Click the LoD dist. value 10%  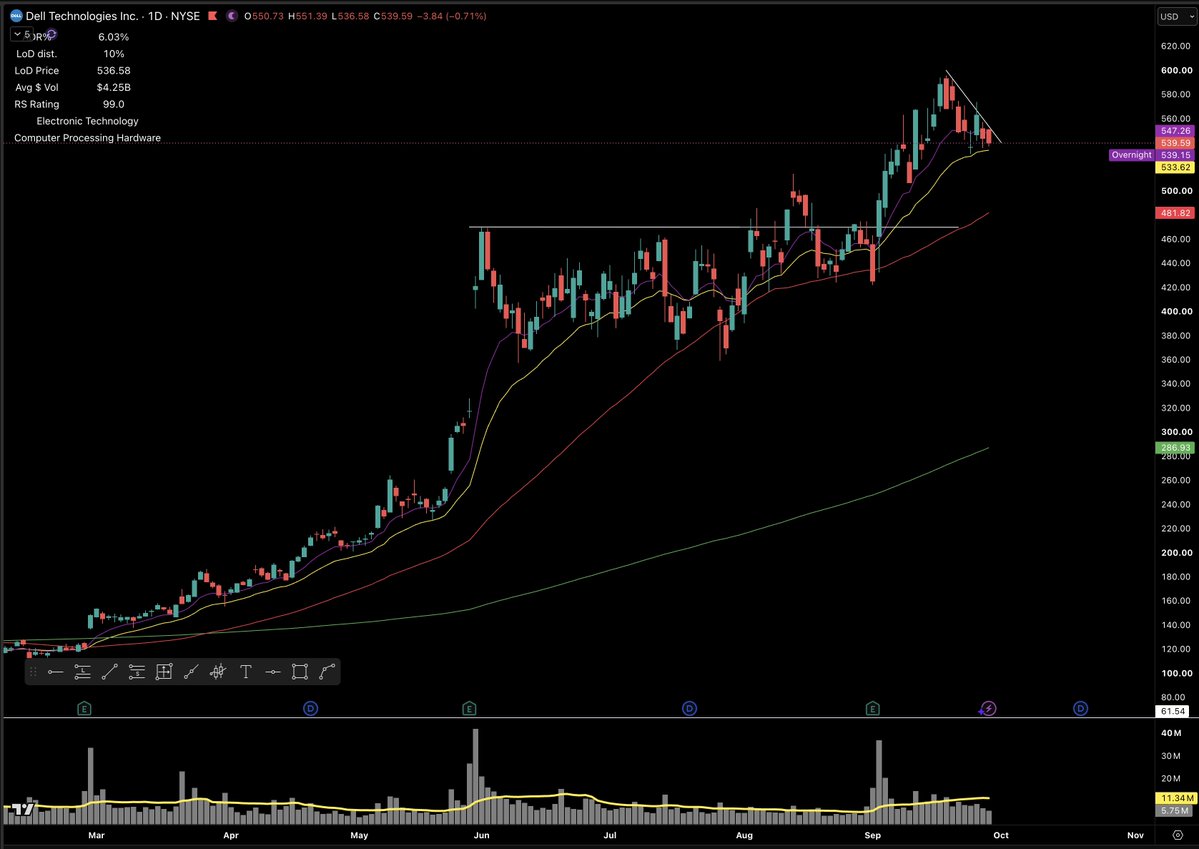coord(113,54)
